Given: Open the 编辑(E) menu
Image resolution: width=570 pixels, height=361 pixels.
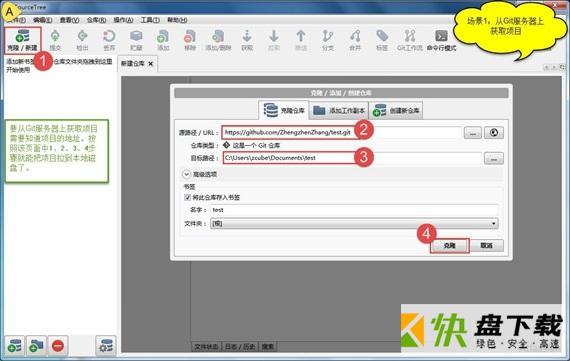Looking at the screenshot, I should click(43, 20).
